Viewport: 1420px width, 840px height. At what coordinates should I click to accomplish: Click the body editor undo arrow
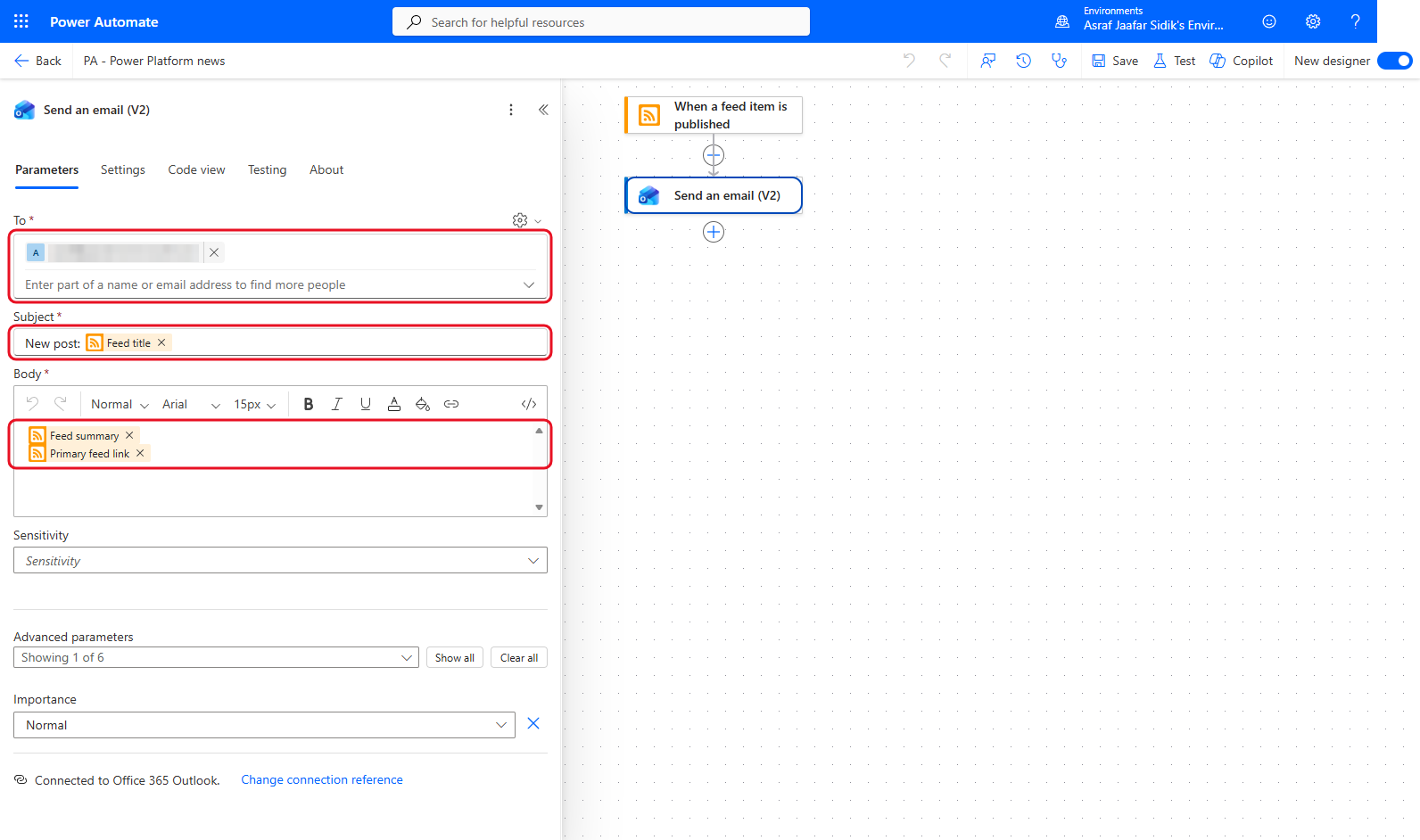[33, 404]
